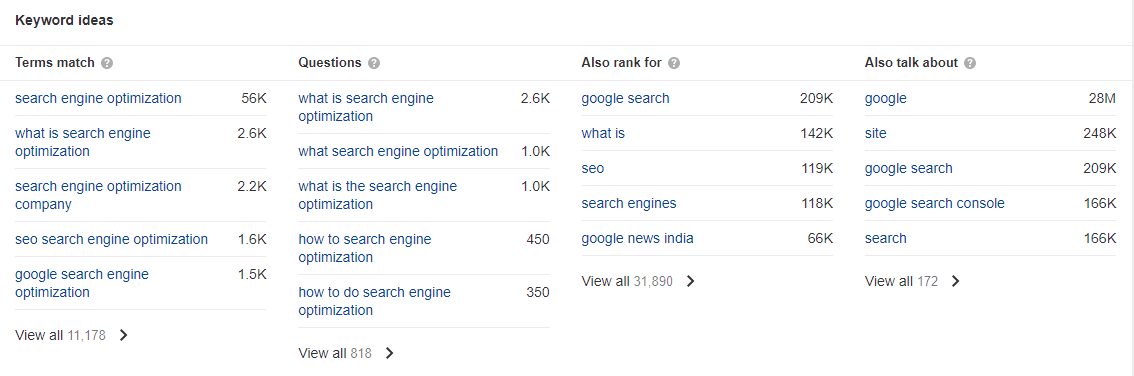The width and height of the screenshot is (1134, 376).
Task: Open 'search engine optimization company' keyword
Action: pyautogui.click(x=98, y=195)
